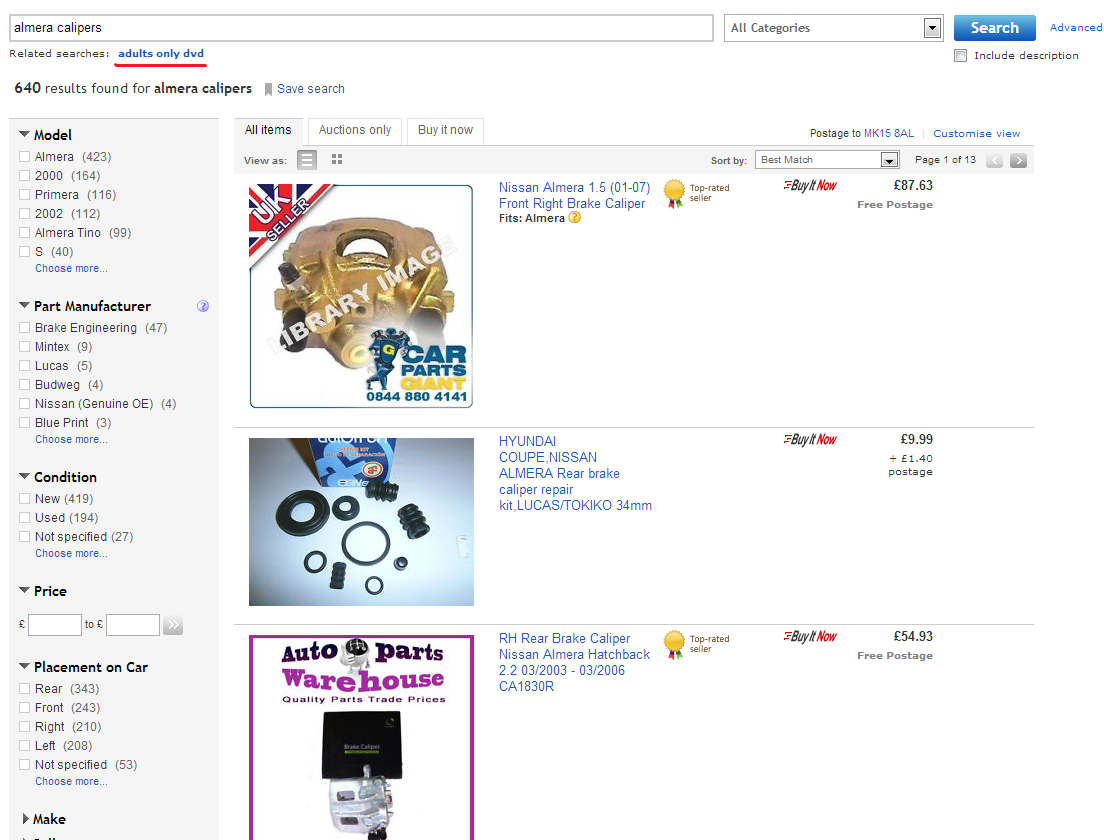Check the Right (210) placement filter

[25, 727]
